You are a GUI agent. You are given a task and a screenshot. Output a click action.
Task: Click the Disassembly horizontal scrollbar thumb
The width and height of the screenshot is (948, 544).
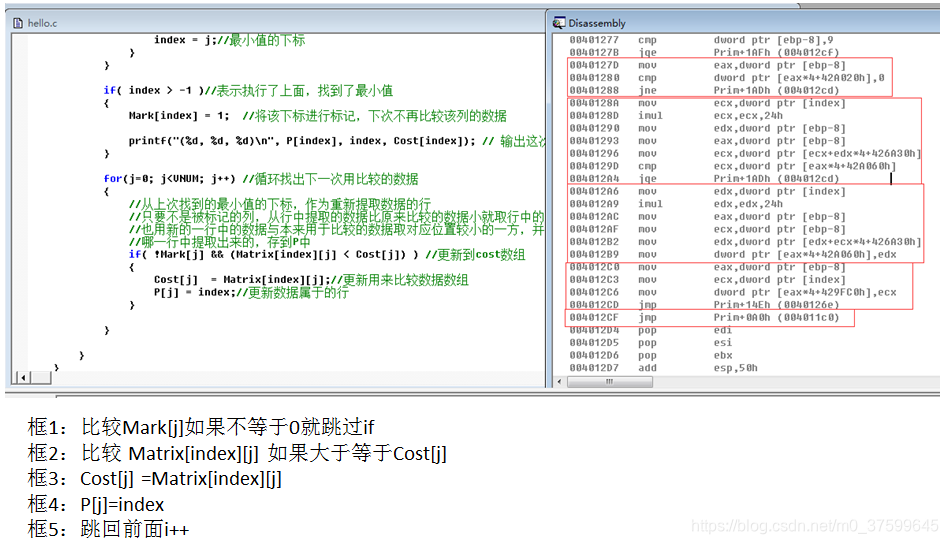point(609,381)
